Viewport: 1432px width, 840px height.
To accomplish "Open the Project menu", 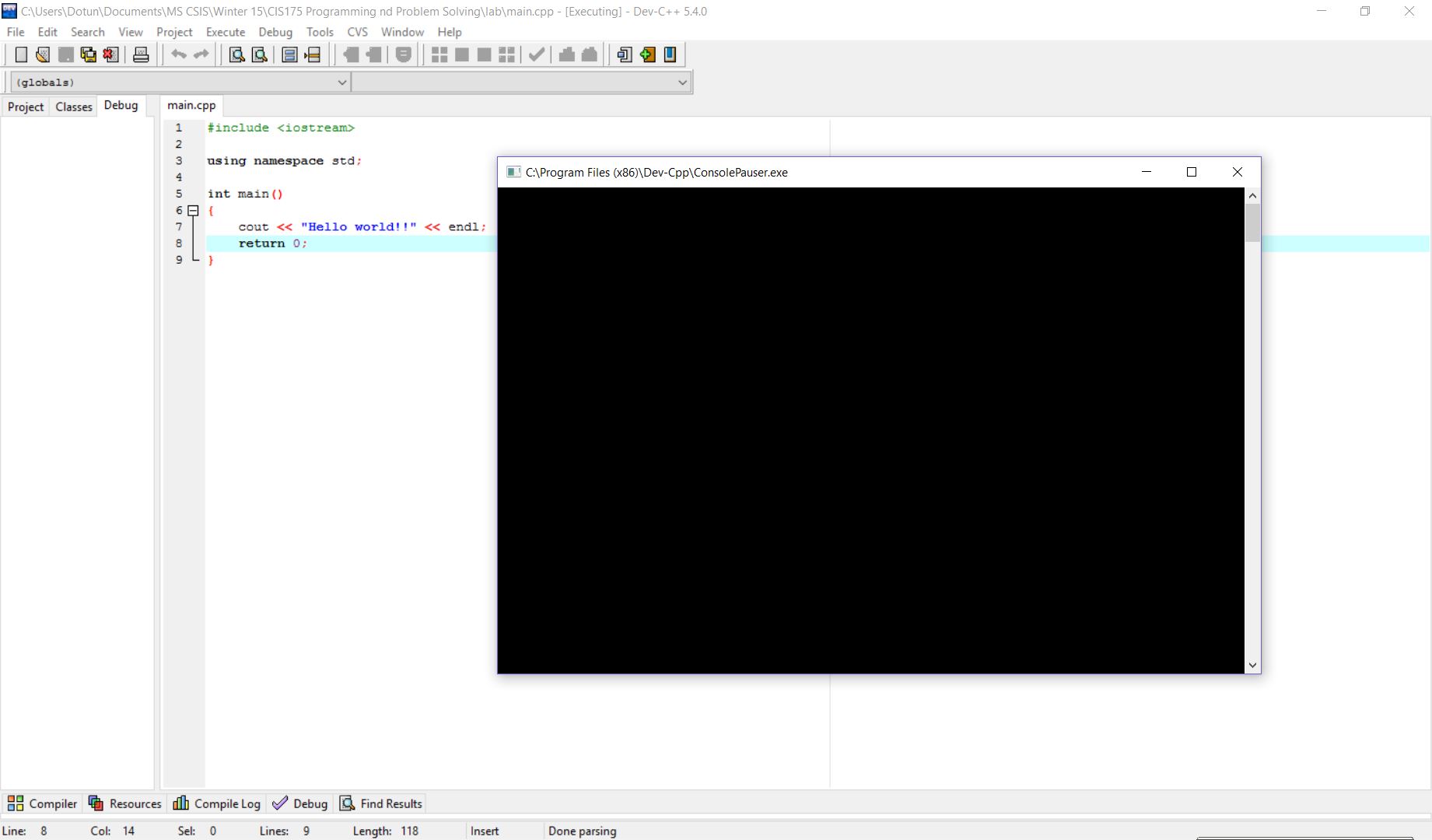I will point(174,32).
